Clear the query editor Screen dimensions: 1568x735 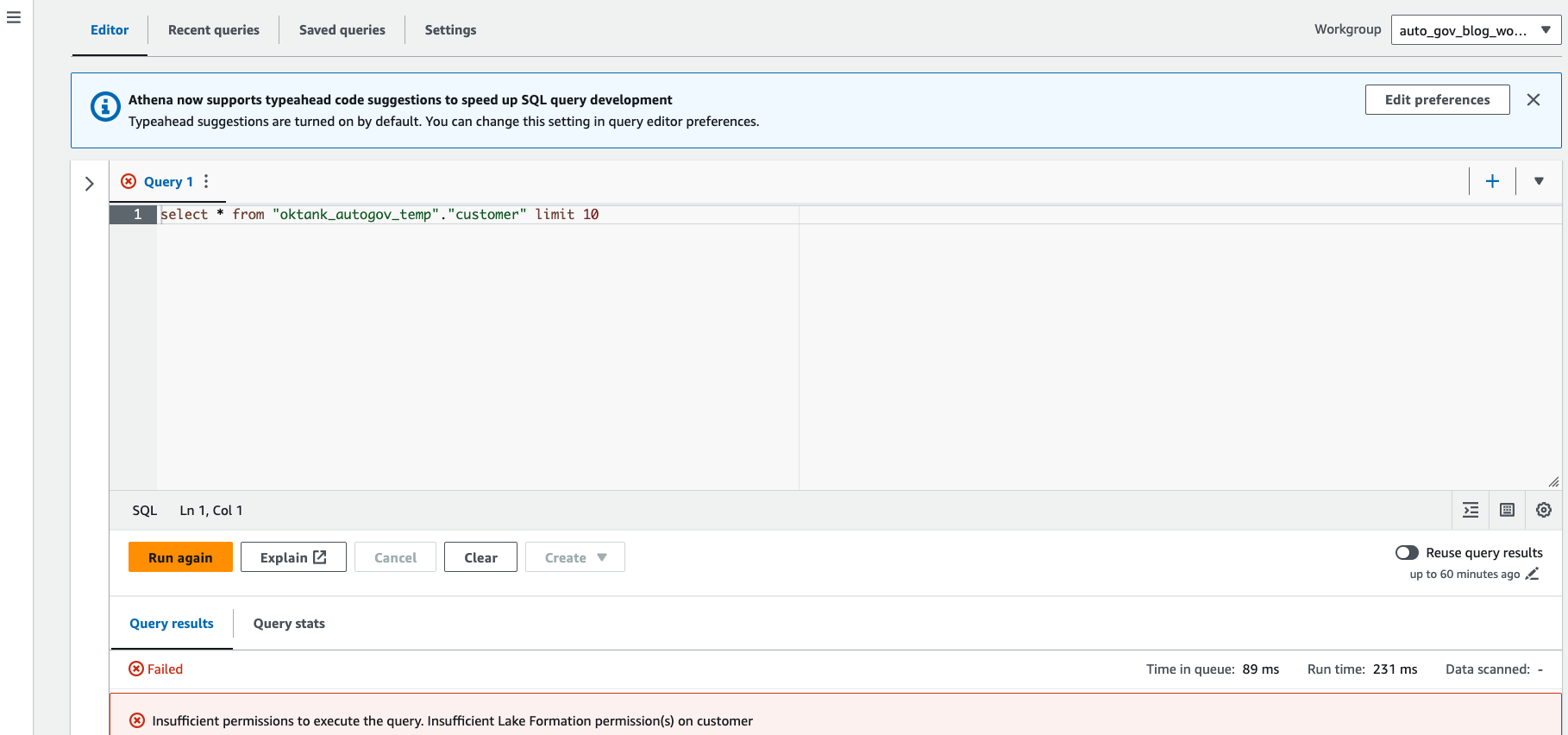(480, 557)
